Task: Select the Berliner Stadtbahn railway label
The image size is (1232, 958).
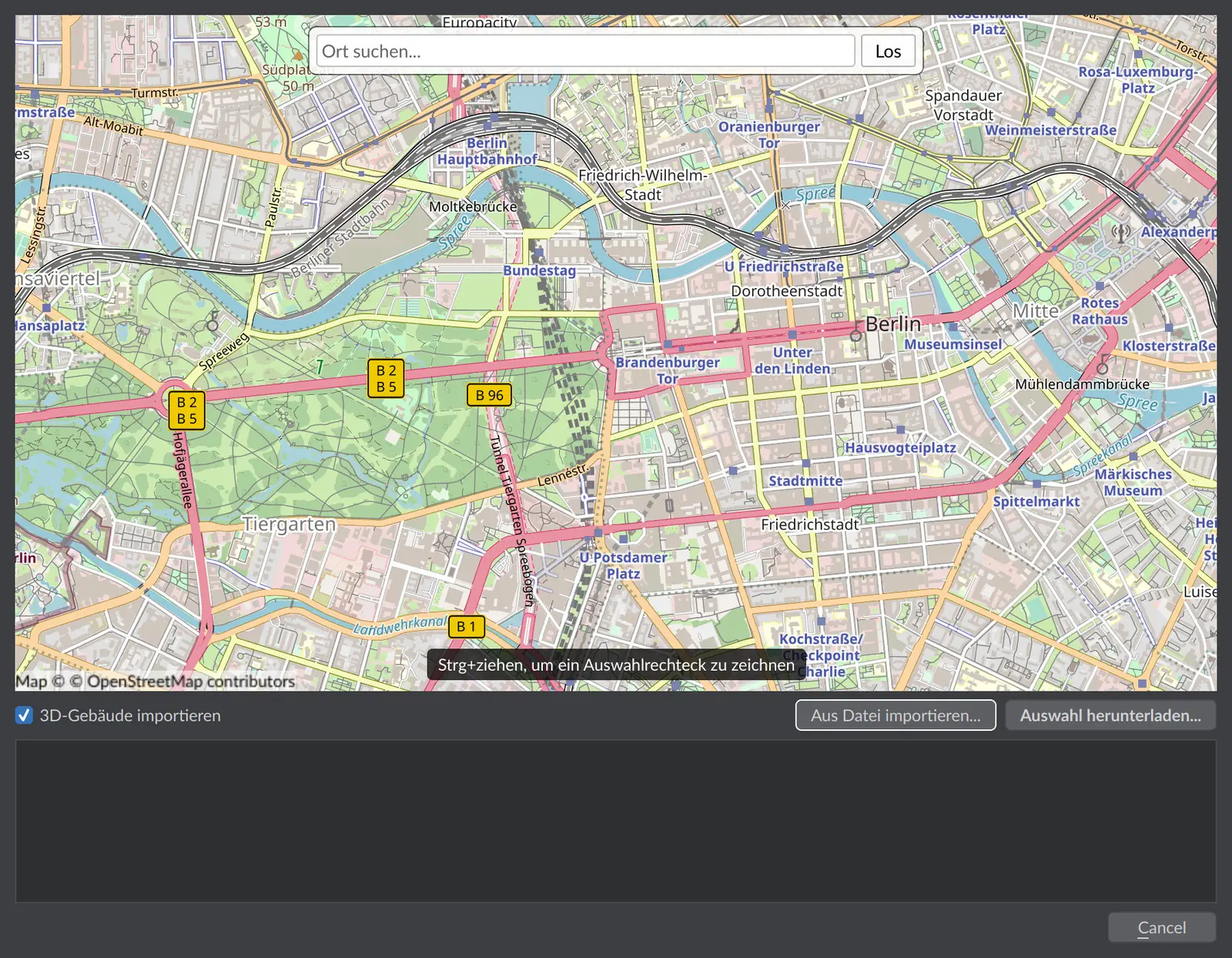Action: coord(340,238)
